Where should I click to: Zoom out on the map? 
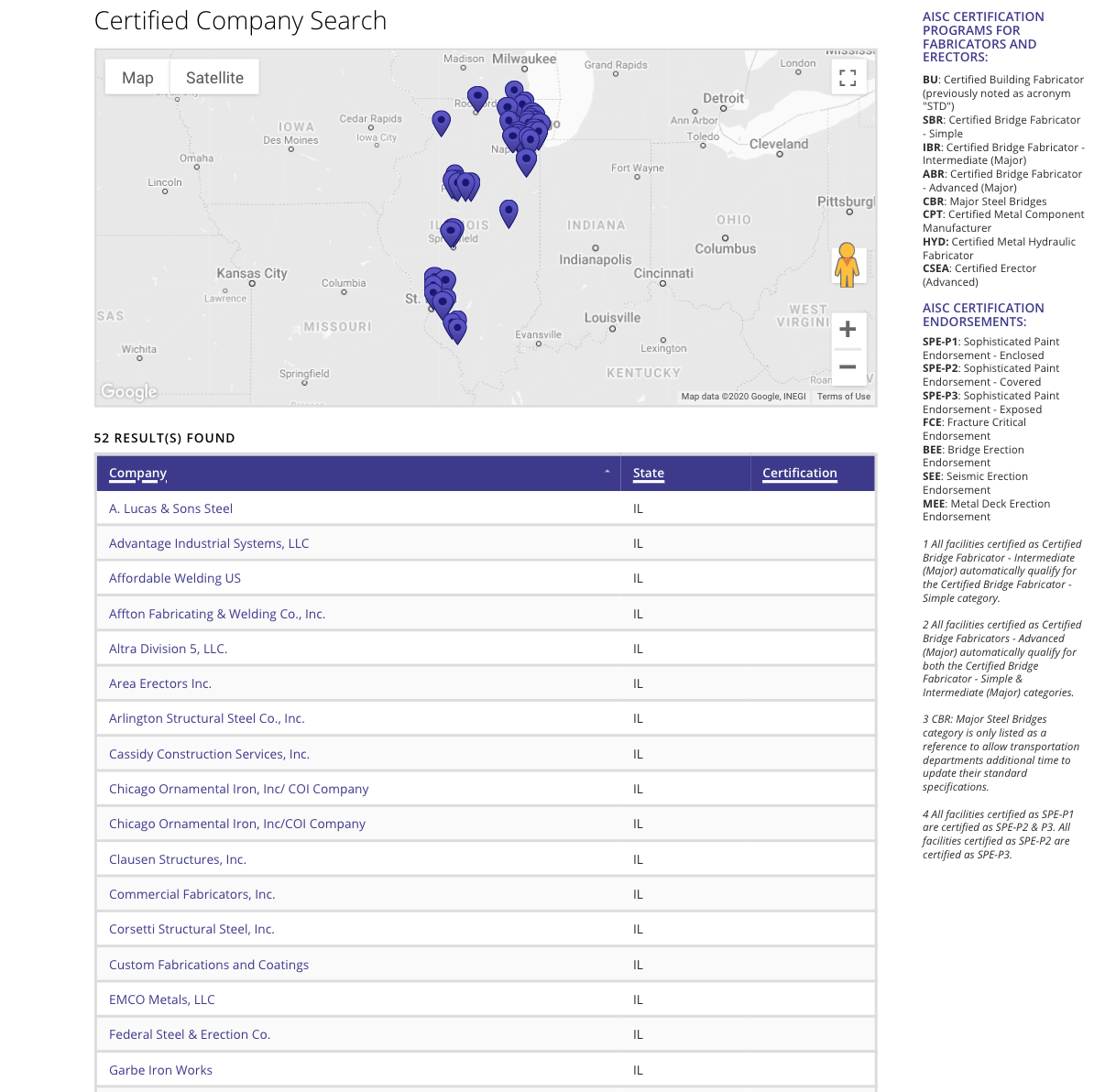point(848,367)
